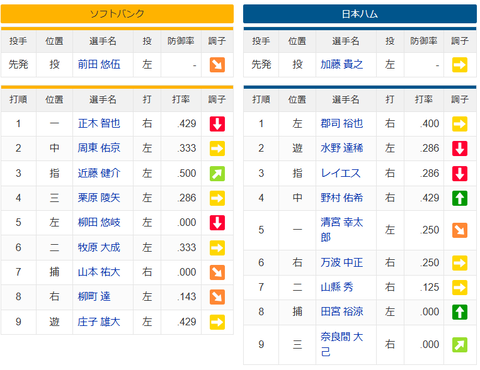Click batting order 9 in 庄子 雄大 row
This screenshot has width=480, height=370.
point(18,322)
